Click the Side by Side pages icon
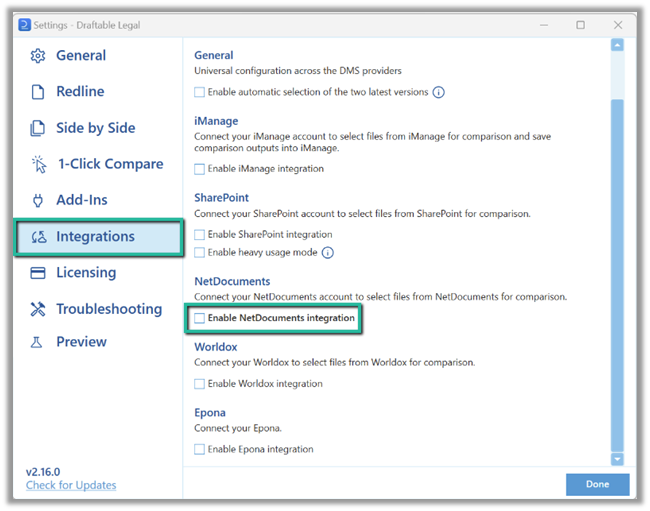 [37, 128]
